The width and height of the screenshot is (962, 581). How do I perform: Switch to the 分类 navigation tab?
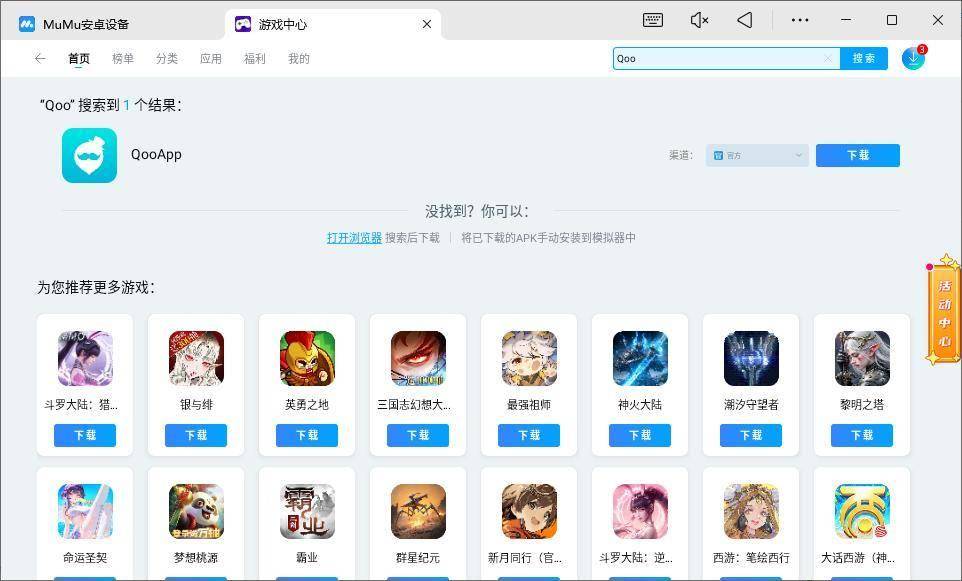(166, 58)
